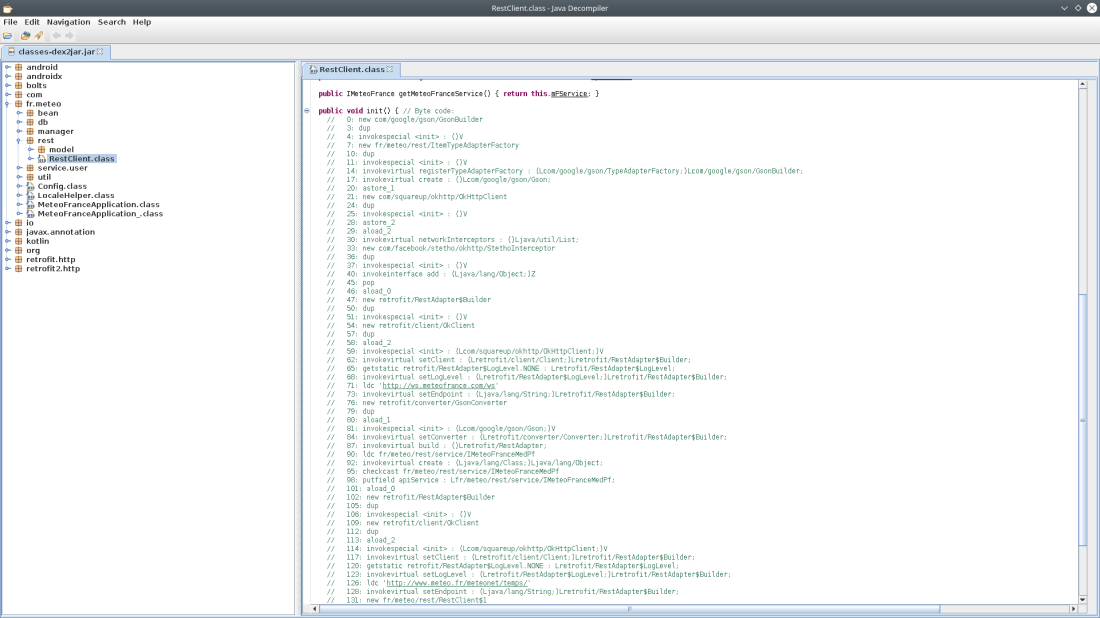Viewport: 1100px width, 618px height.
Task: Open LocaleHelper.class in the tree
Action: 75,195
